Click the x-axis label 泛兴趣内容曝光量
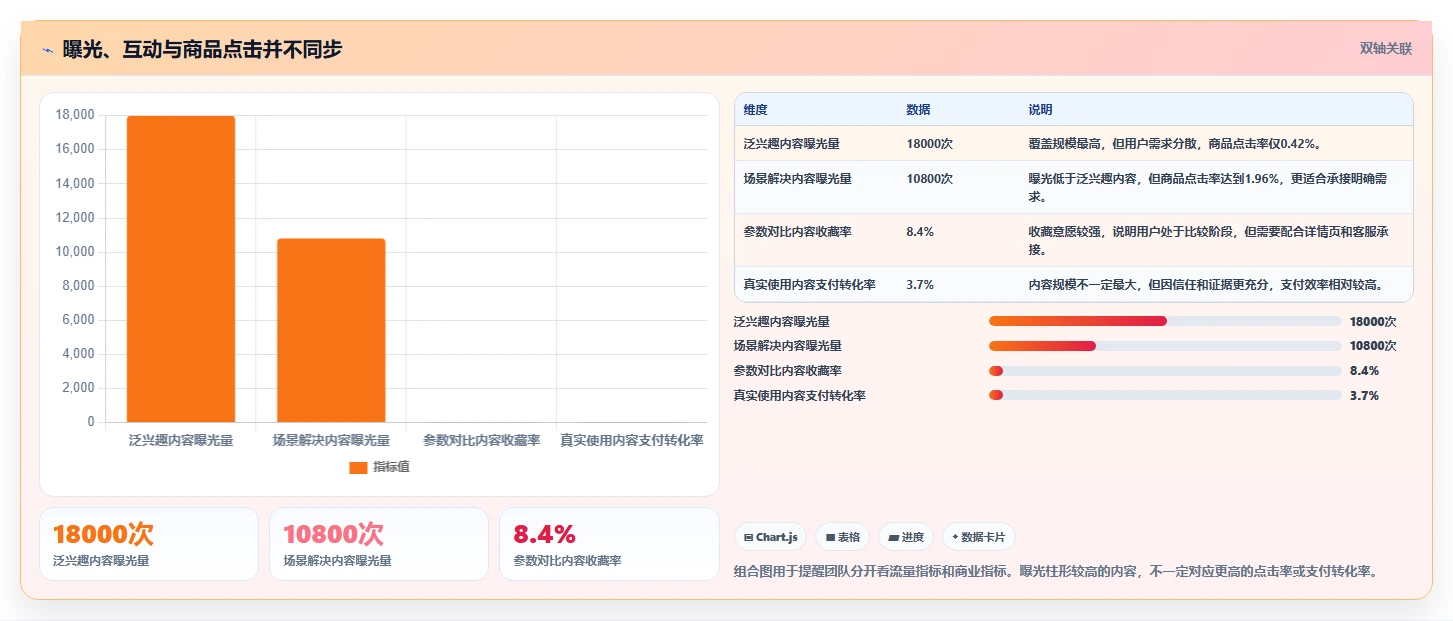Screen dimensions: 1453x621 tap(181, 440)
